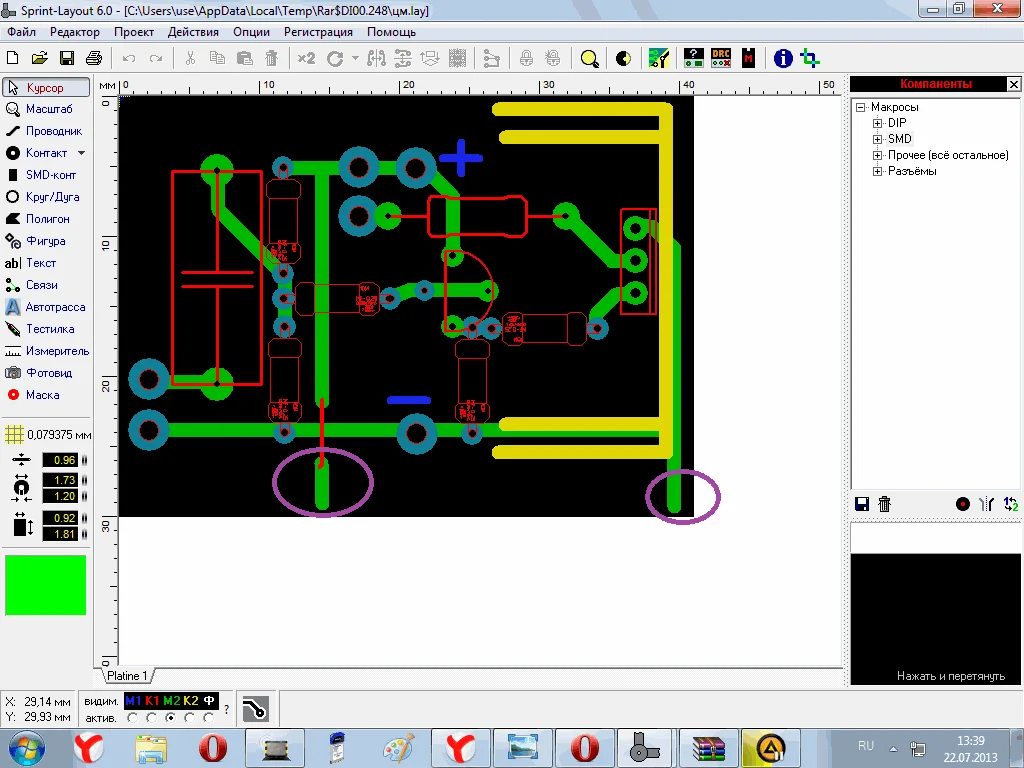1024x768 pixels.
Task: Click the Platine 1 board tab
Action: pyautogui.click(x=127, y=676)
